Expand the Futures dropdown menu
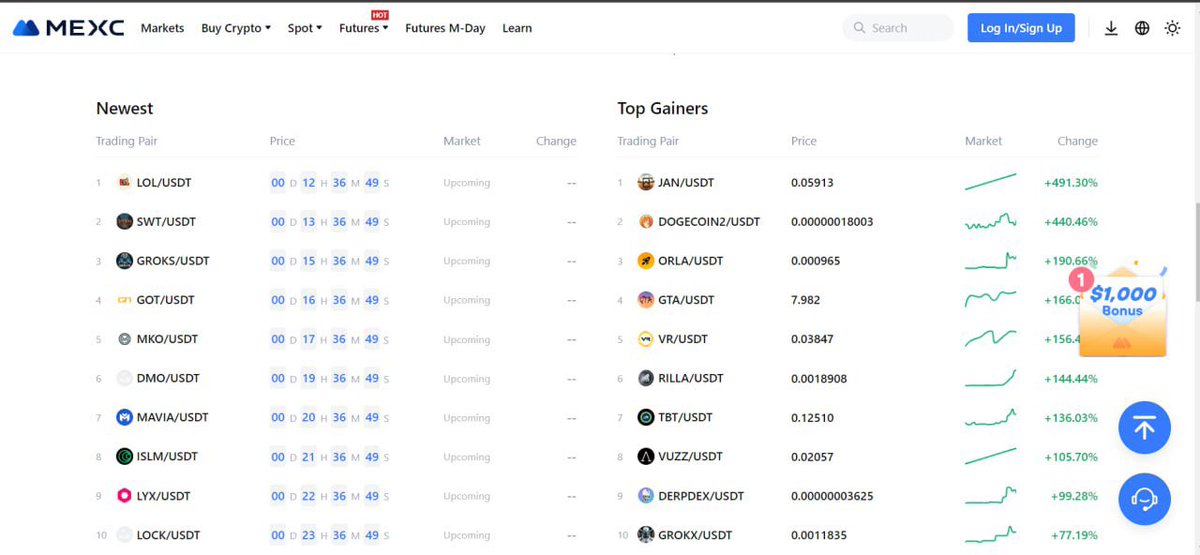 tap(364, 28)
